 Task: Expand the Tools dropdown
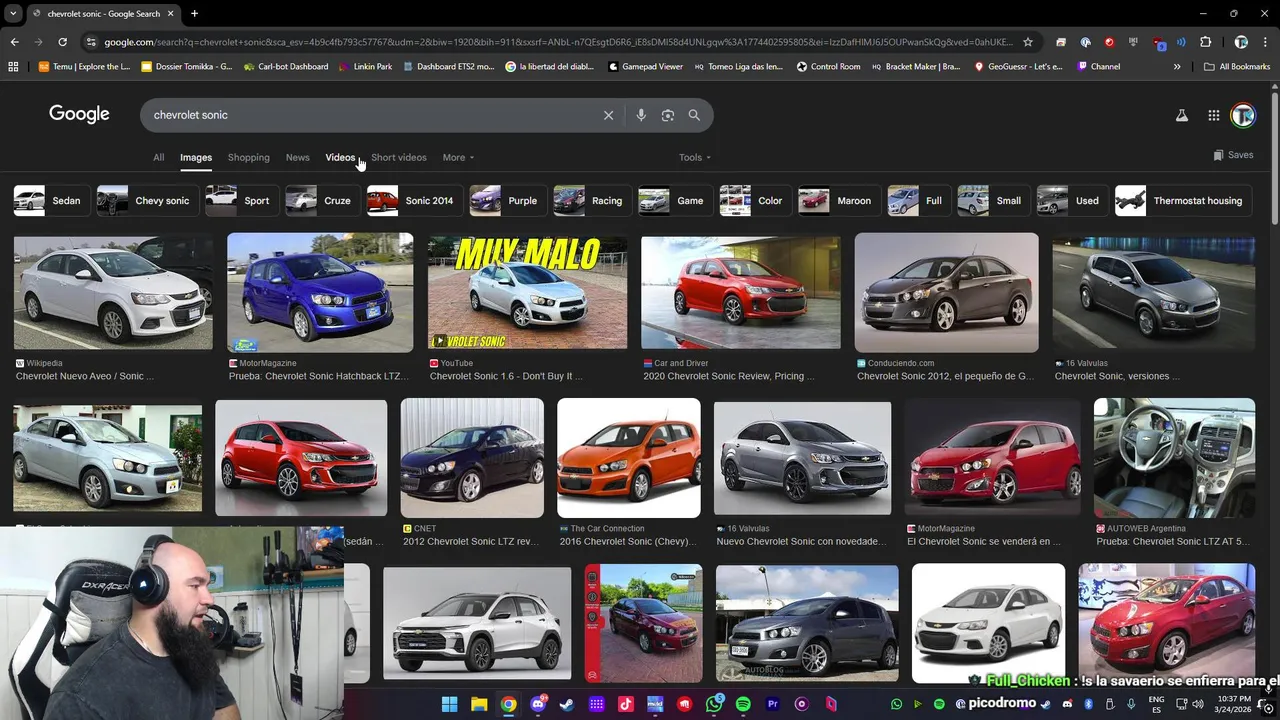pos(695,157)
